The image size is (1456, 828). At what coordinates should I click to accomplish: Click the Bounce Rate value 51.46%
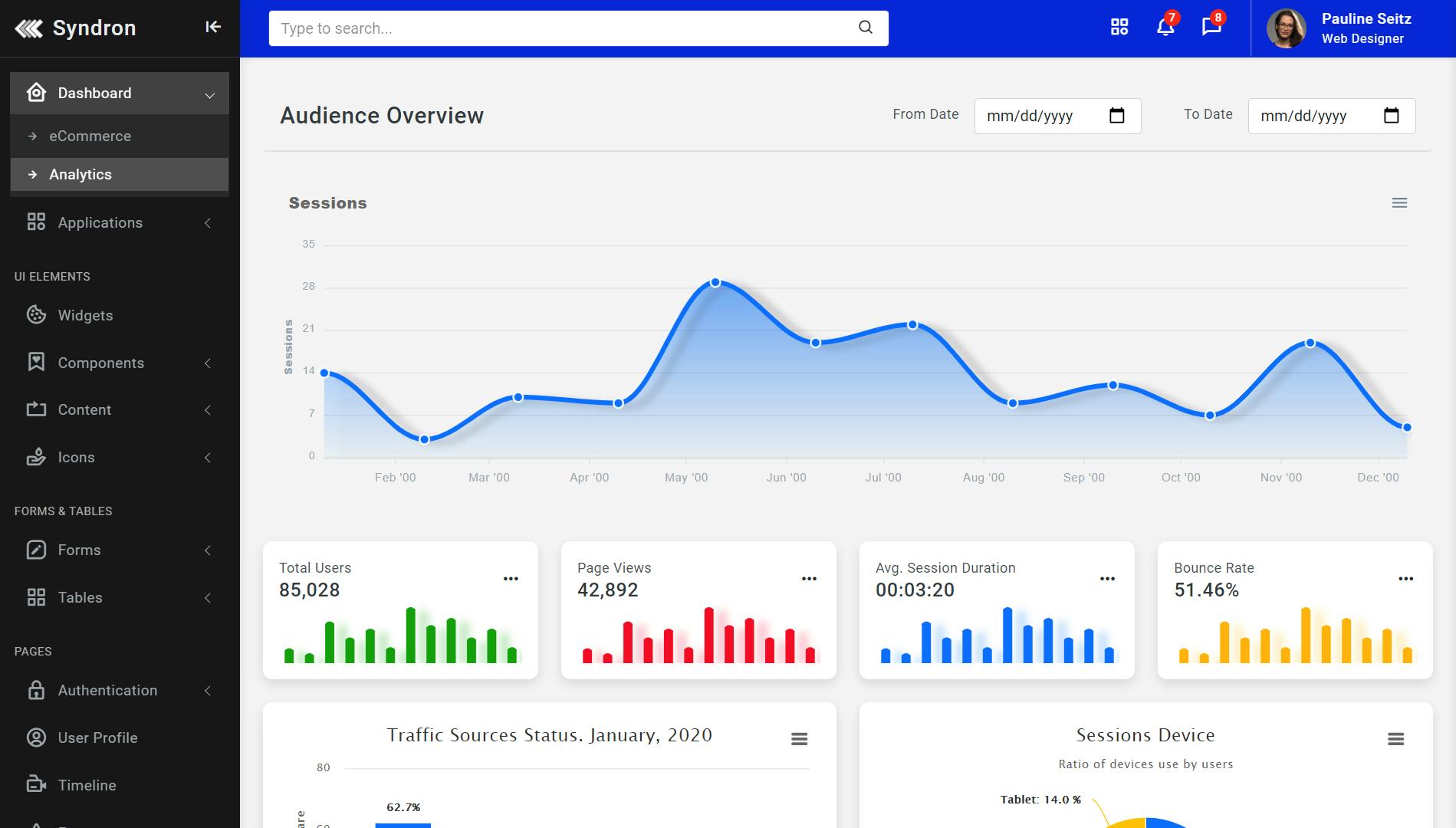[x=1206, y=590]
